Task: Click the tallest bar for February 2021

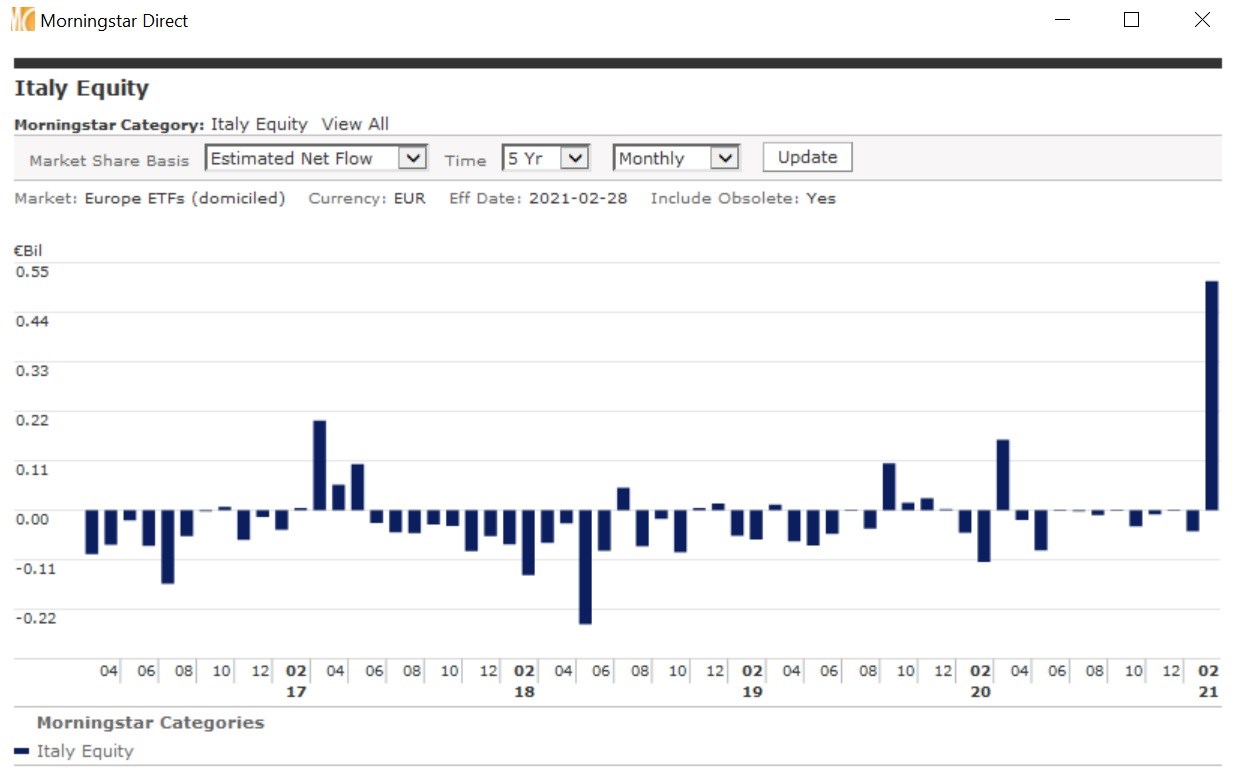Action: click(1211, 395)
